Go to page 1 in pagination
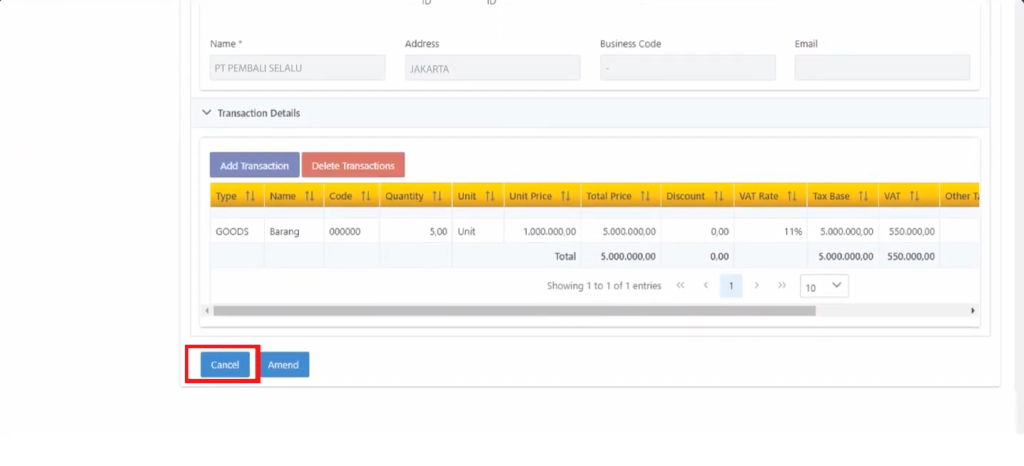Viewport: 1024px width, 466px height. [x=731, y=286]
